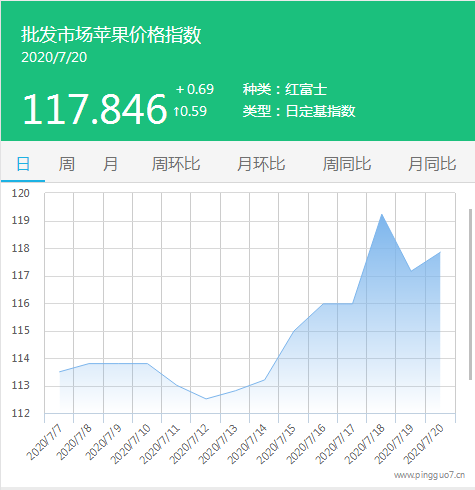Select the 日 daily tab
This screenshot has width=475, height=490.
click(23, 164)
